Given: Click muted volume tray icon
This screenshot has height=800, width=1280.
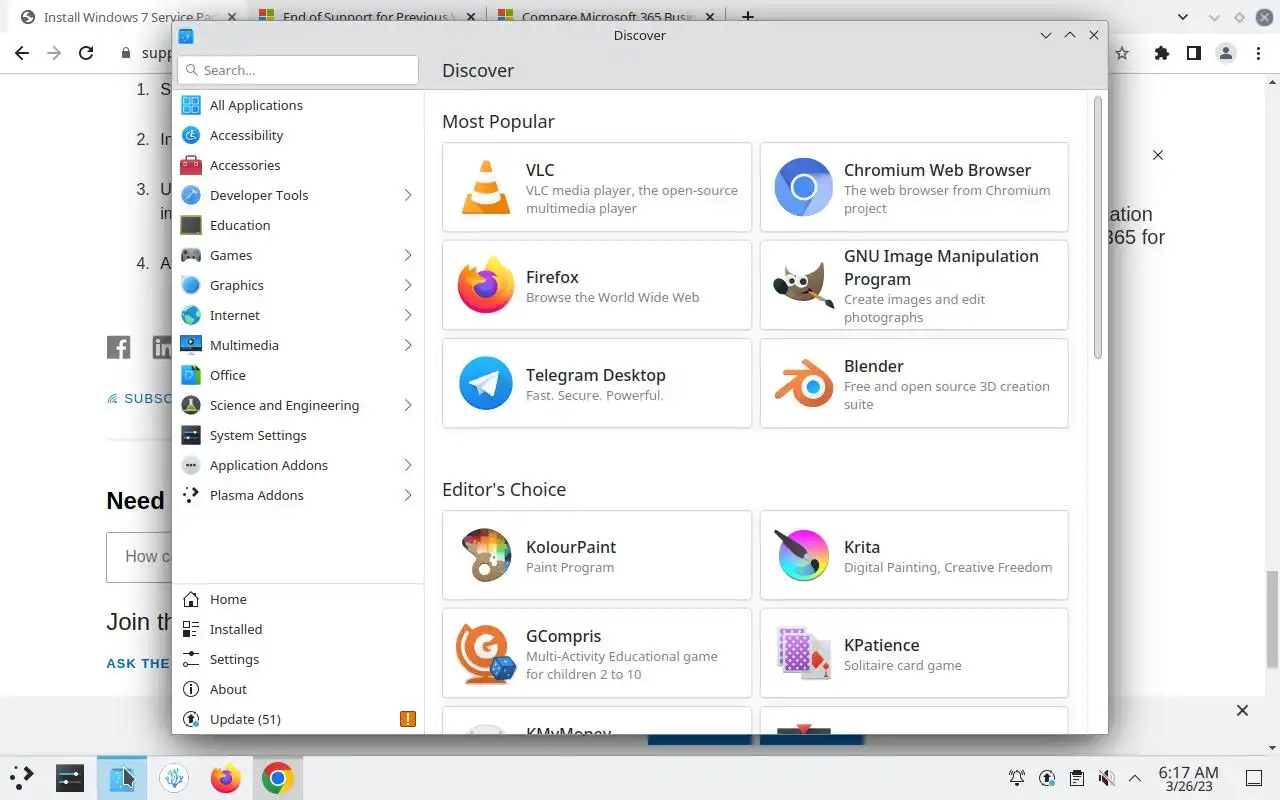Looking at the screenshot, I should pos(1106,778).
